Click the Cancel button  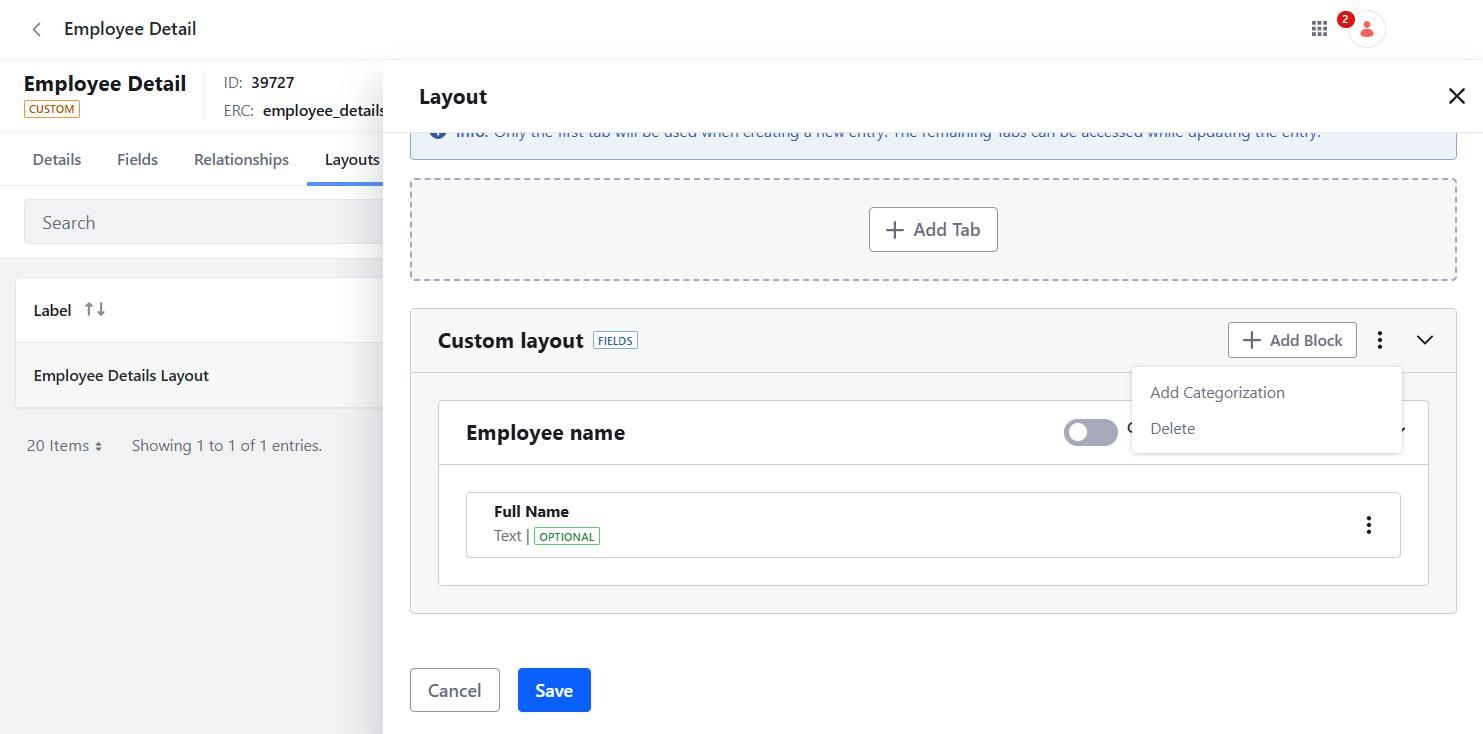[x=454, y=690]
